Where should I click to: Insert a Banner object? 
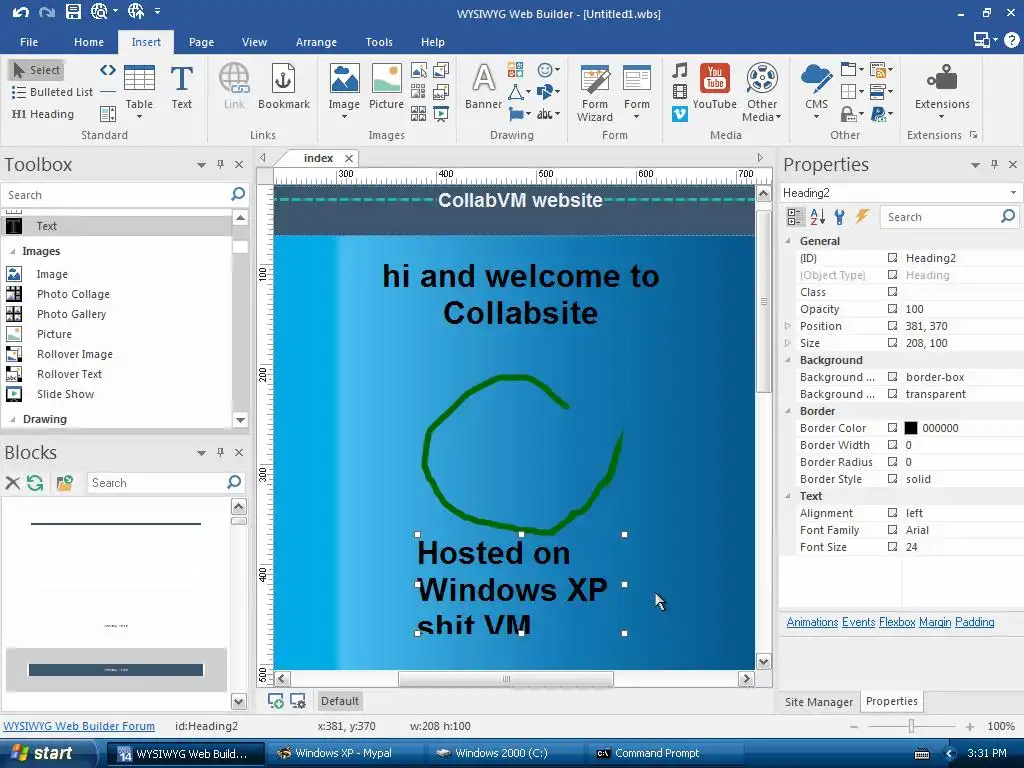point(483,88)
